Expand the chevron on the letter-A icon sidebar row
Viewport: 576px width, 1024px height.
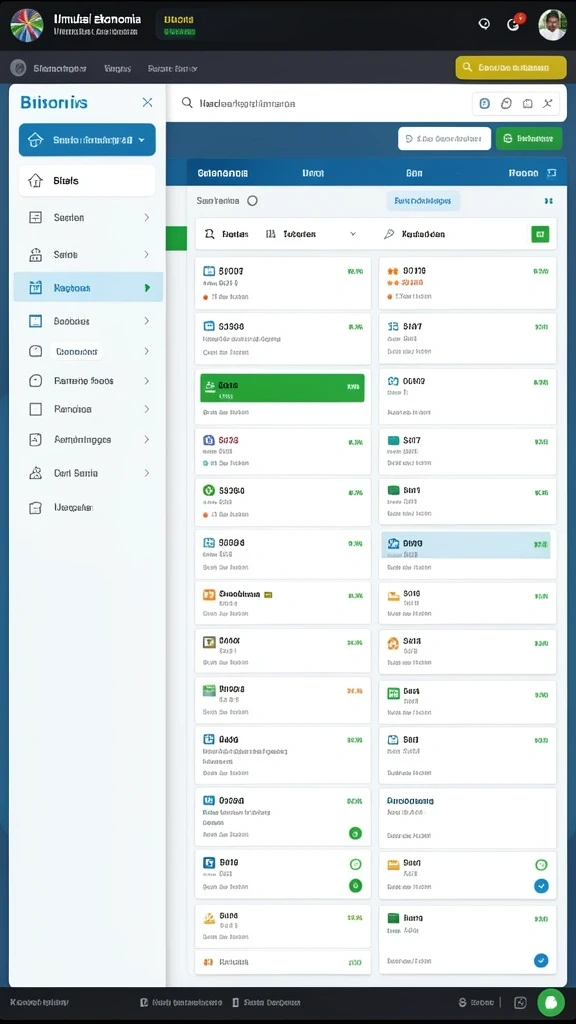(147, 440)
